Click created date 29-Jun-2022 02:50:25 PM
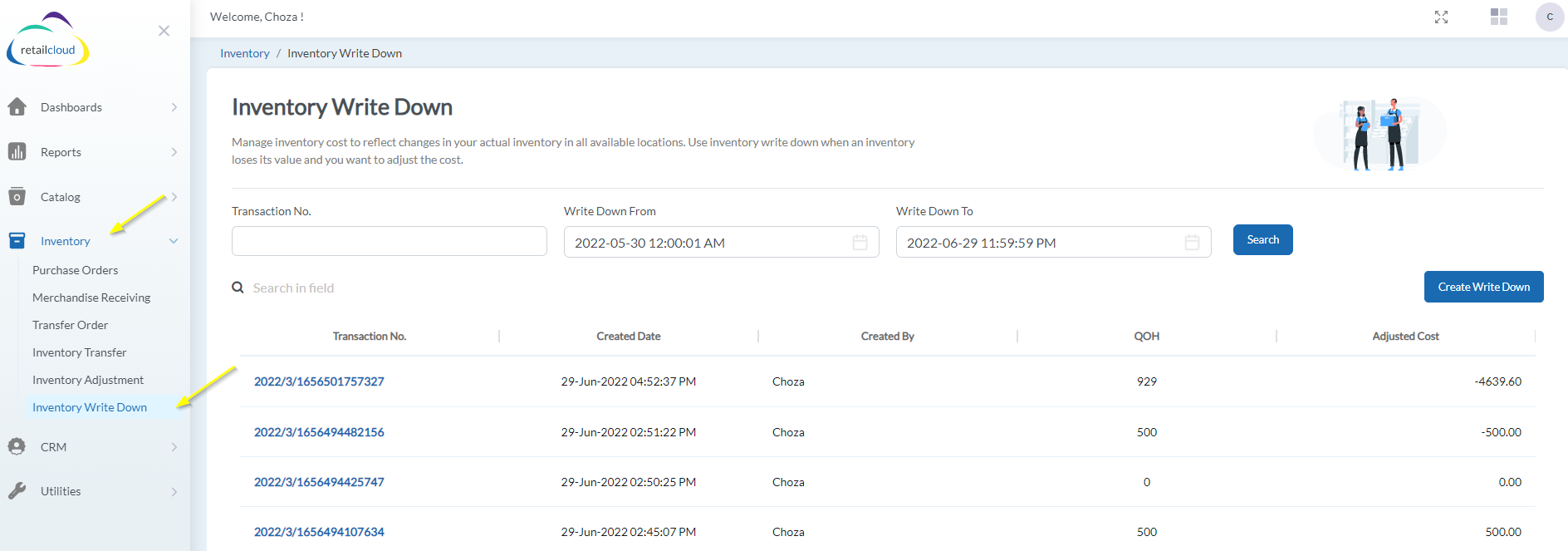The height and width of the screenshot is (551, 1568). [x=628, y=482]
